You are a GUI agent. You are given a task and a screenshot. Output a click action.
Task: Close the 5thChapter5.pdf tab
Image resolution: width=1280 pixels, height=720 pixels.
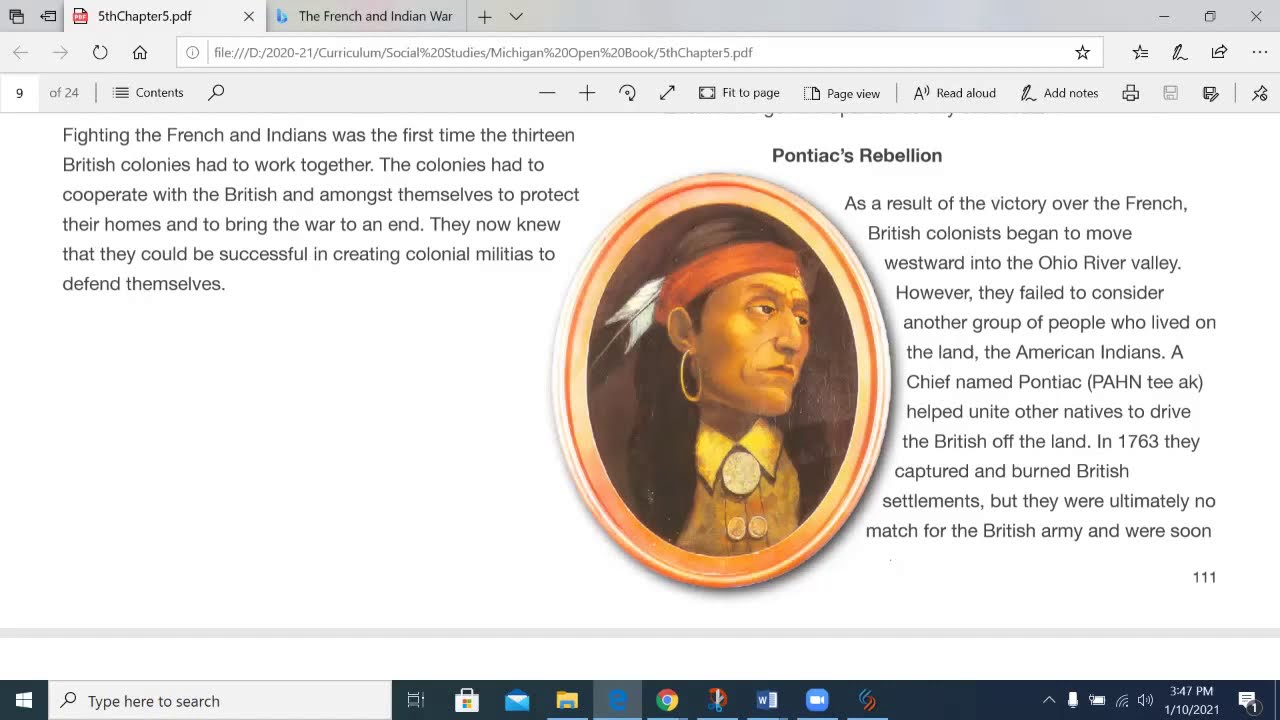tap(249, 16)
